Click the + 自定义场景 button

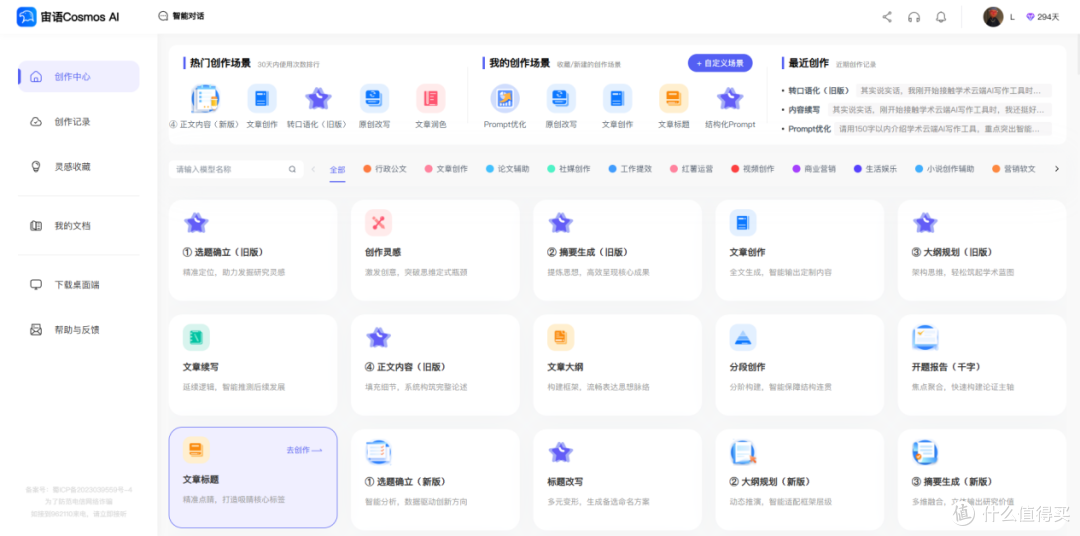tap(720, 63)
